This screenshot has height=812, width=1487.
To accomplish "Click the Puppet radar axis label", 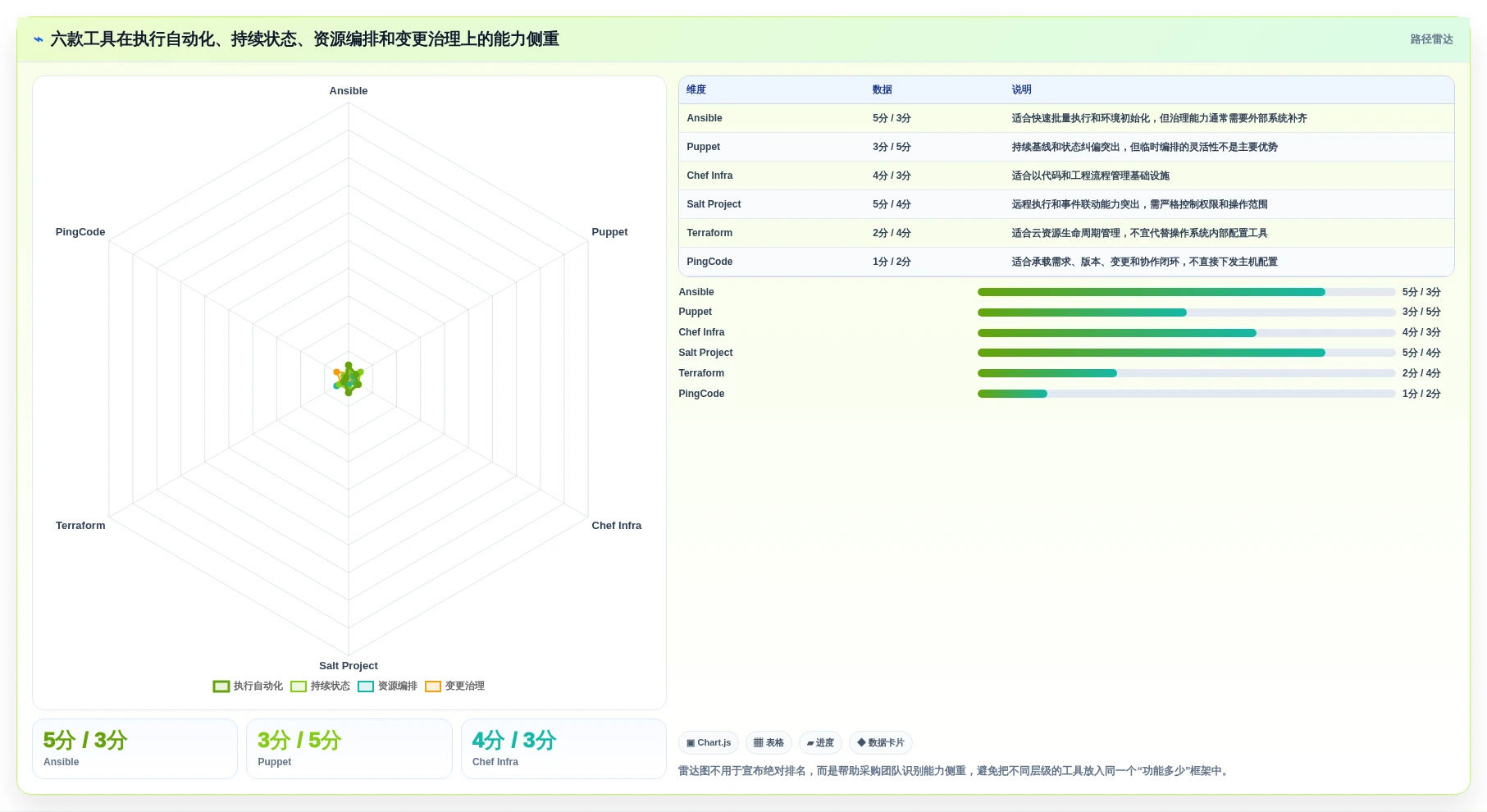I will [609, 232].
